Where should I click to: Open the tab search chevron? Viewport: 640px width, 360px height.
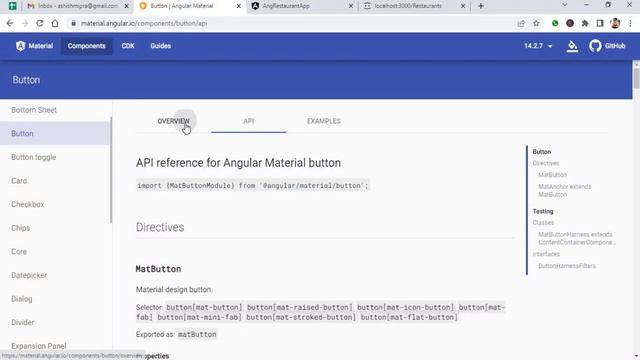[565, 5]
